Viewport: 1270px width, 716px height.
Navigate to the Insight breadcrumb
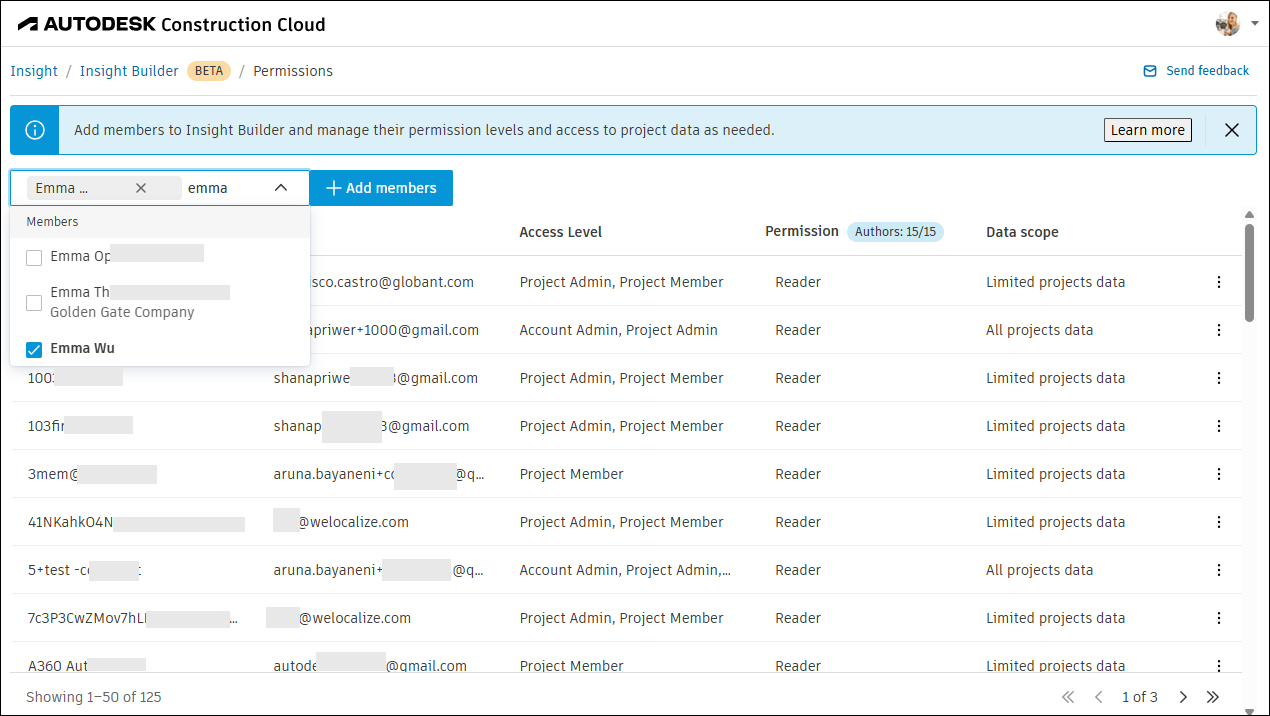tap(34, 70)
